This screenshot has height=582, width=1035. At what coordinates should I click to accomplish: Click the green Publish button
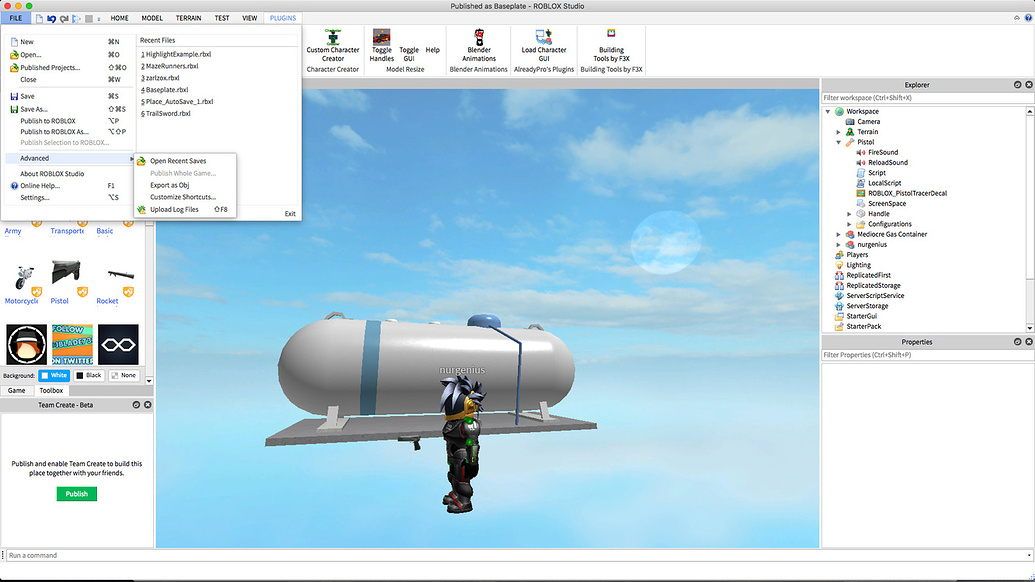pyautogui.click(x=76, y=493)
